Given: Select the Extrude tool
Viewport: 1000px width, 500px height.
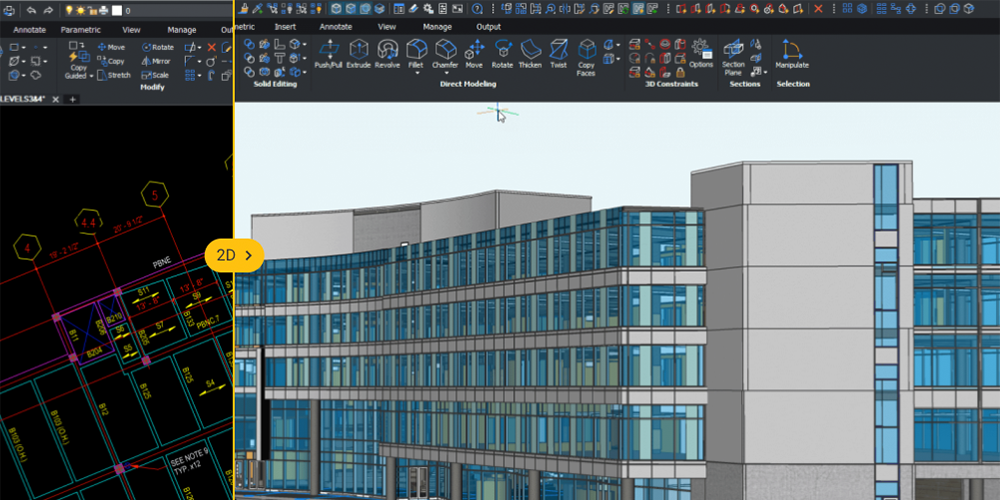Looking at the screenshot, I should pos(358,54).
